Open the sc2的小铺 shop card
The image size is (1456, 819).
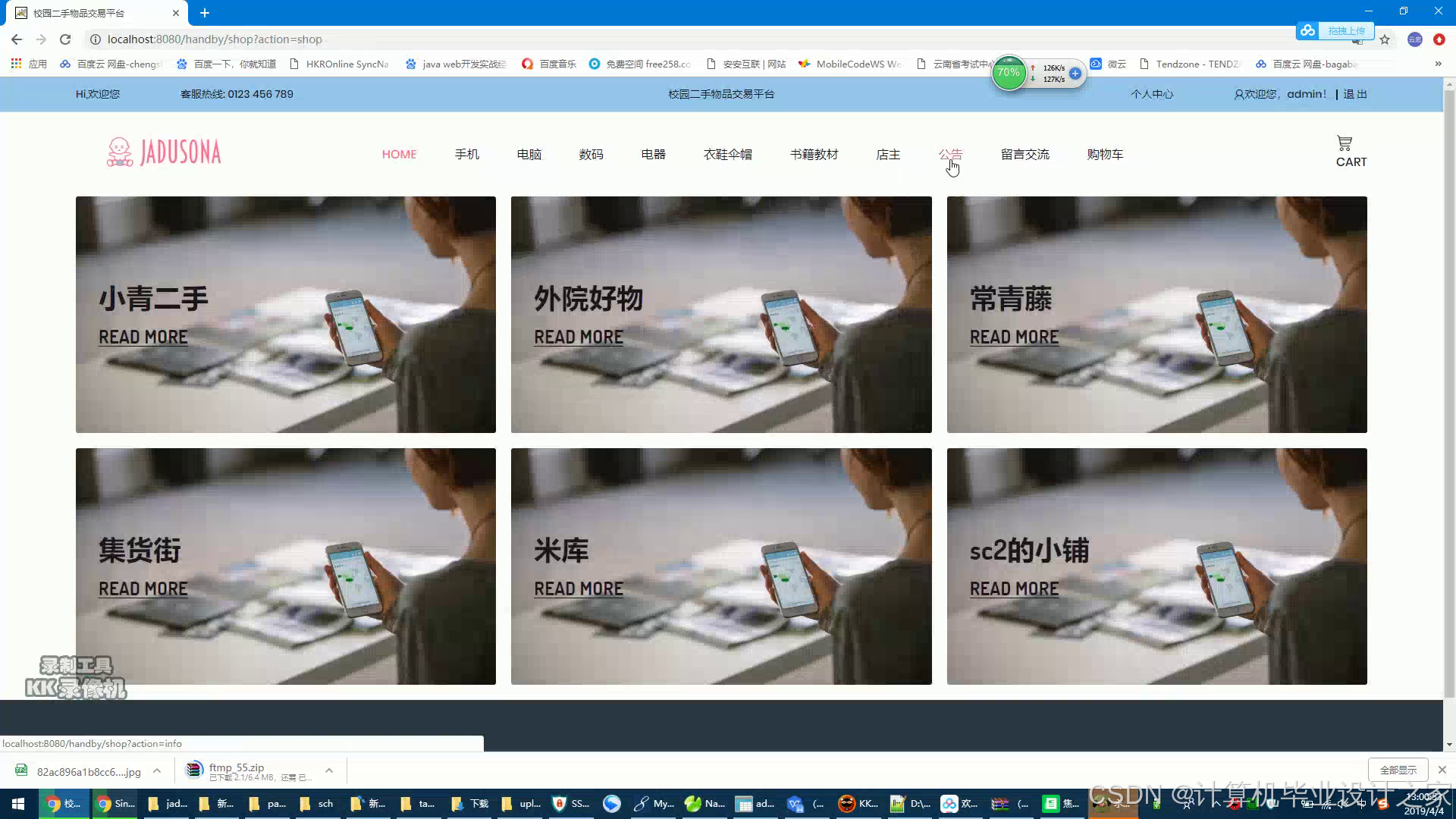coord(1028,551)
